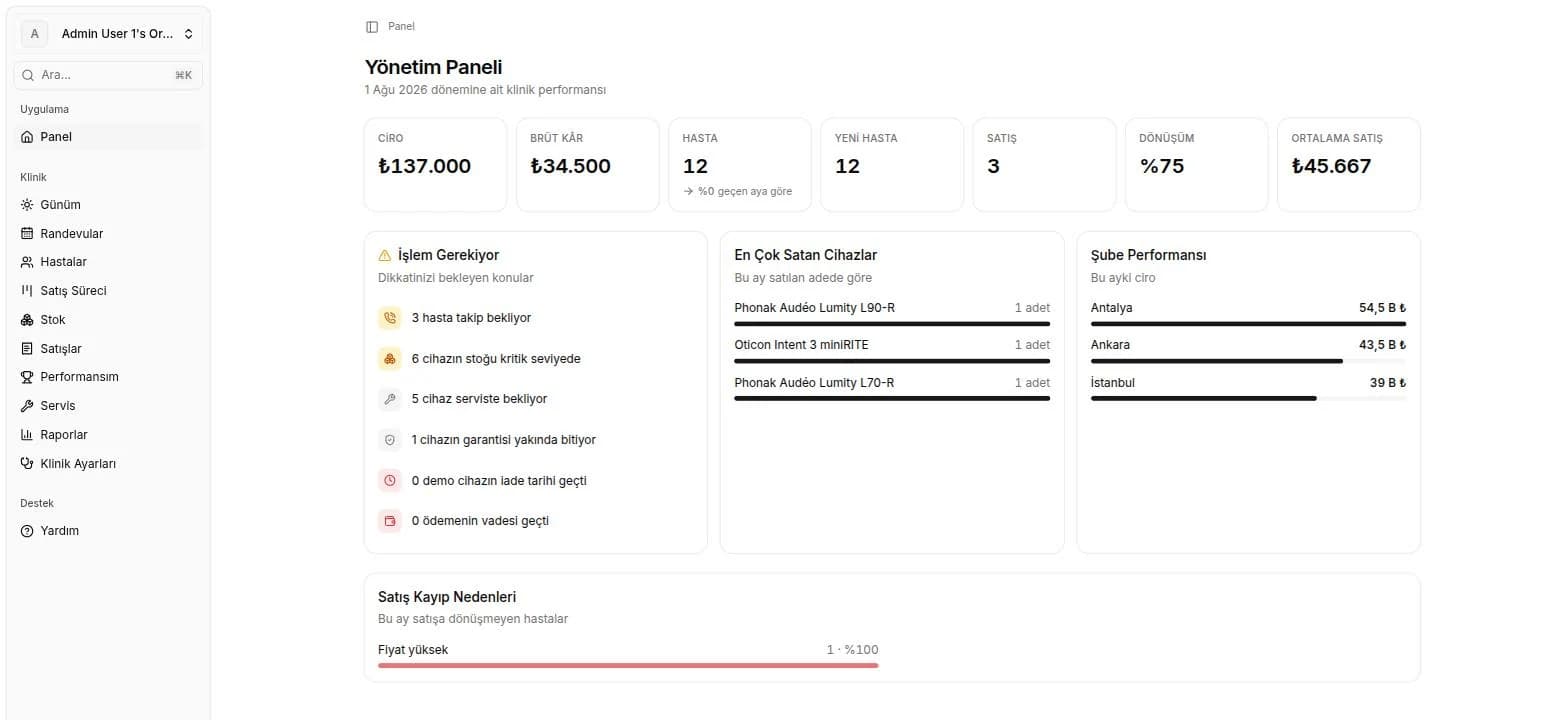Open Satış Süreci page

click(108, 291)
